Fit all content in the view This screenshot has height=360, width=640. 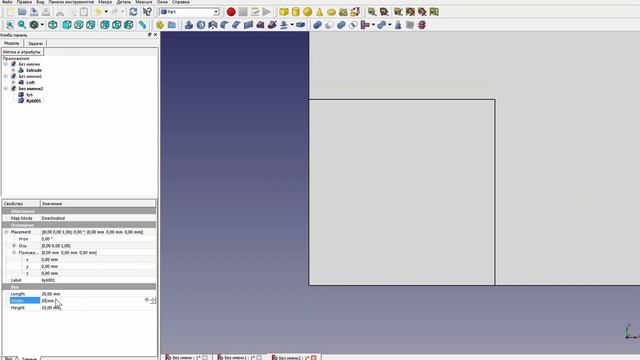coord(10,25)
